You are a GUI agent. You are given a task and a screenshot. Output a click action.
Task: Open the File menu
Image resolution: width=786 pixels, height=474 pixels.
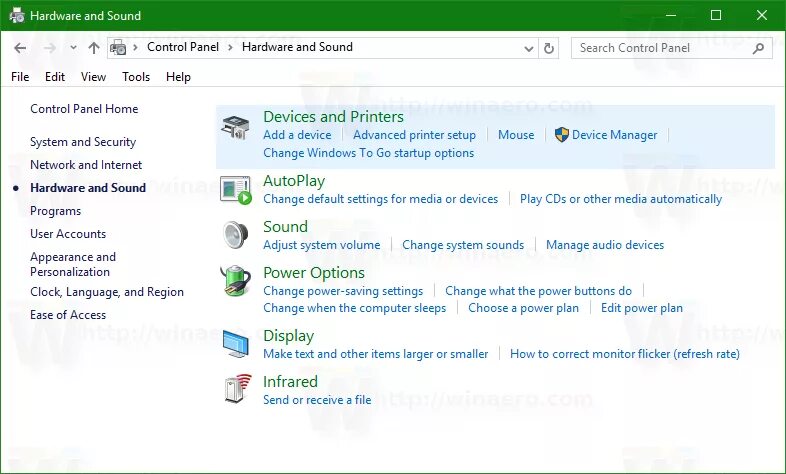click(20, 77)
